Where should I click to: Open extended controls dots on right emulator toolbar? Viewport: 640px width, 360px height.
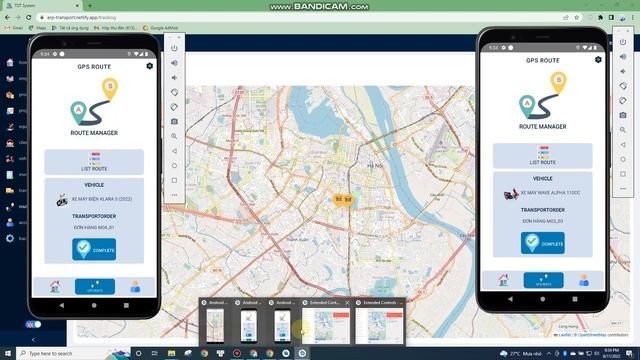(x=623, y=189)
